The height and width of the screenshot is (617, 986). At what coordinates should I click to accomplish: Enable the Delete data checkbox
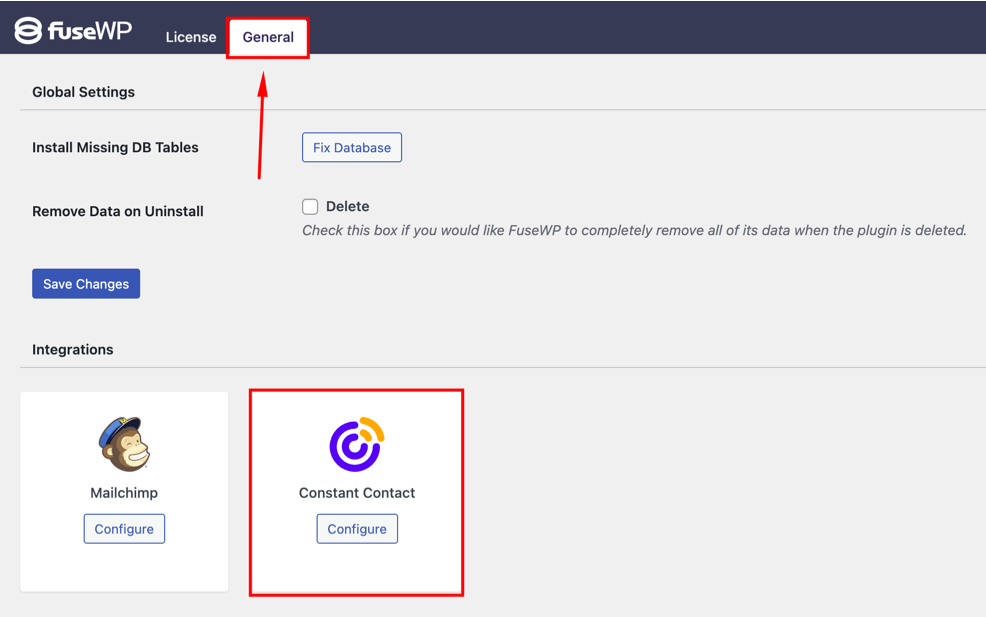coord(310,207)
